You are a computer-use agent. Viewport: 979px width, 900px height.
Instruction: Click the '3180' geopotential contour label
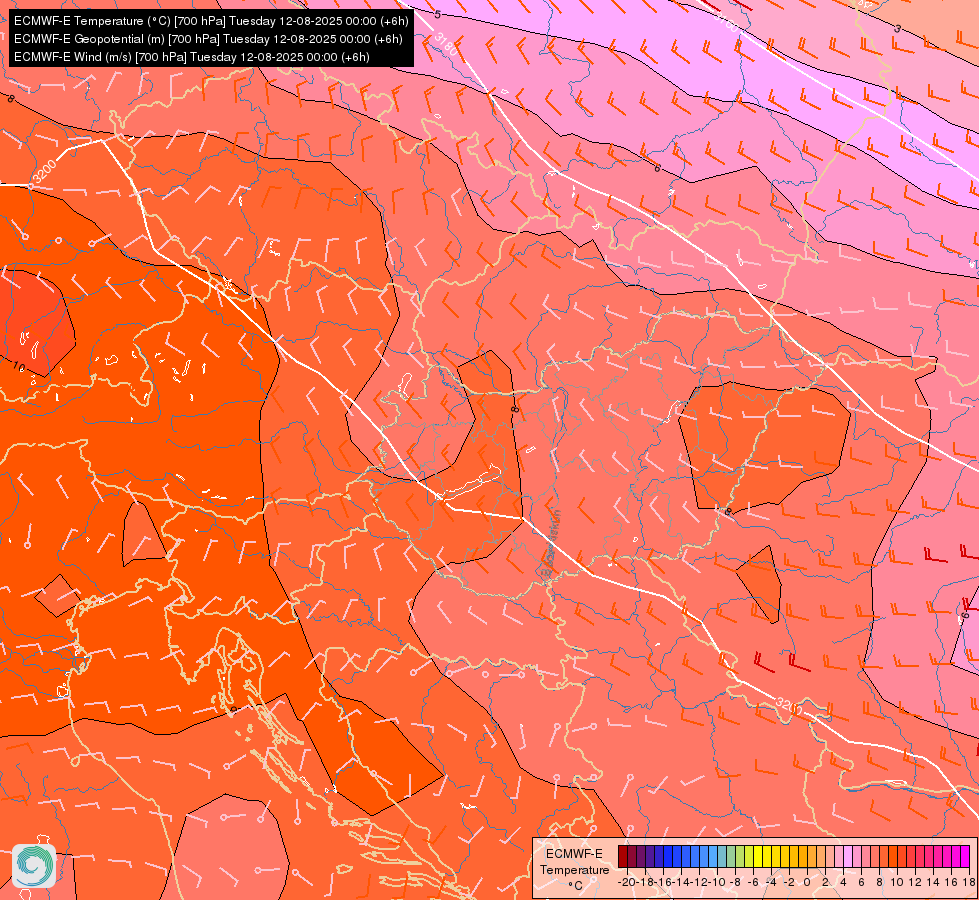click(x=446, y=44)
